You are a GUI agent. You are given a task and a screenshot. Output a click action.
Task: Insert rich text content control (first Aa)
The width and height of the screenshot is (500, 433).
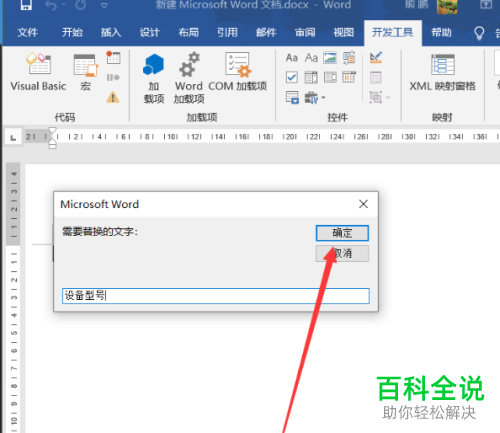(292, 58)
